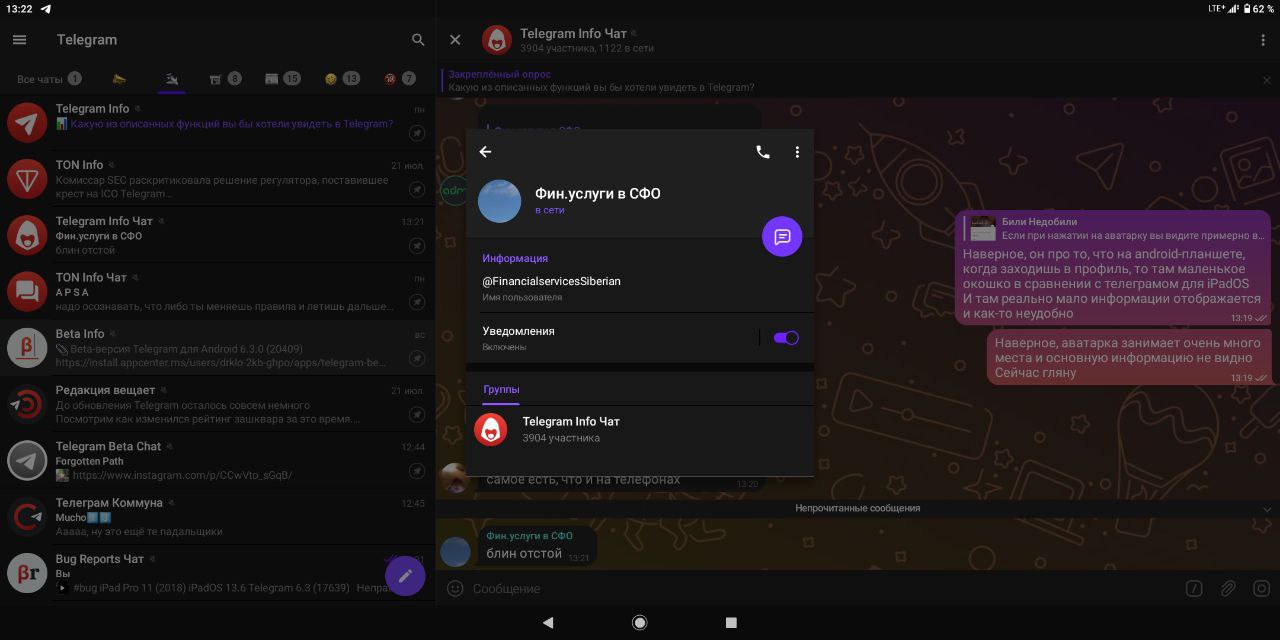Image resolution: width=1280 pixels, height=640 pixels.
Task: Select the Все чаты folder tab
Action: pos(49,79)
